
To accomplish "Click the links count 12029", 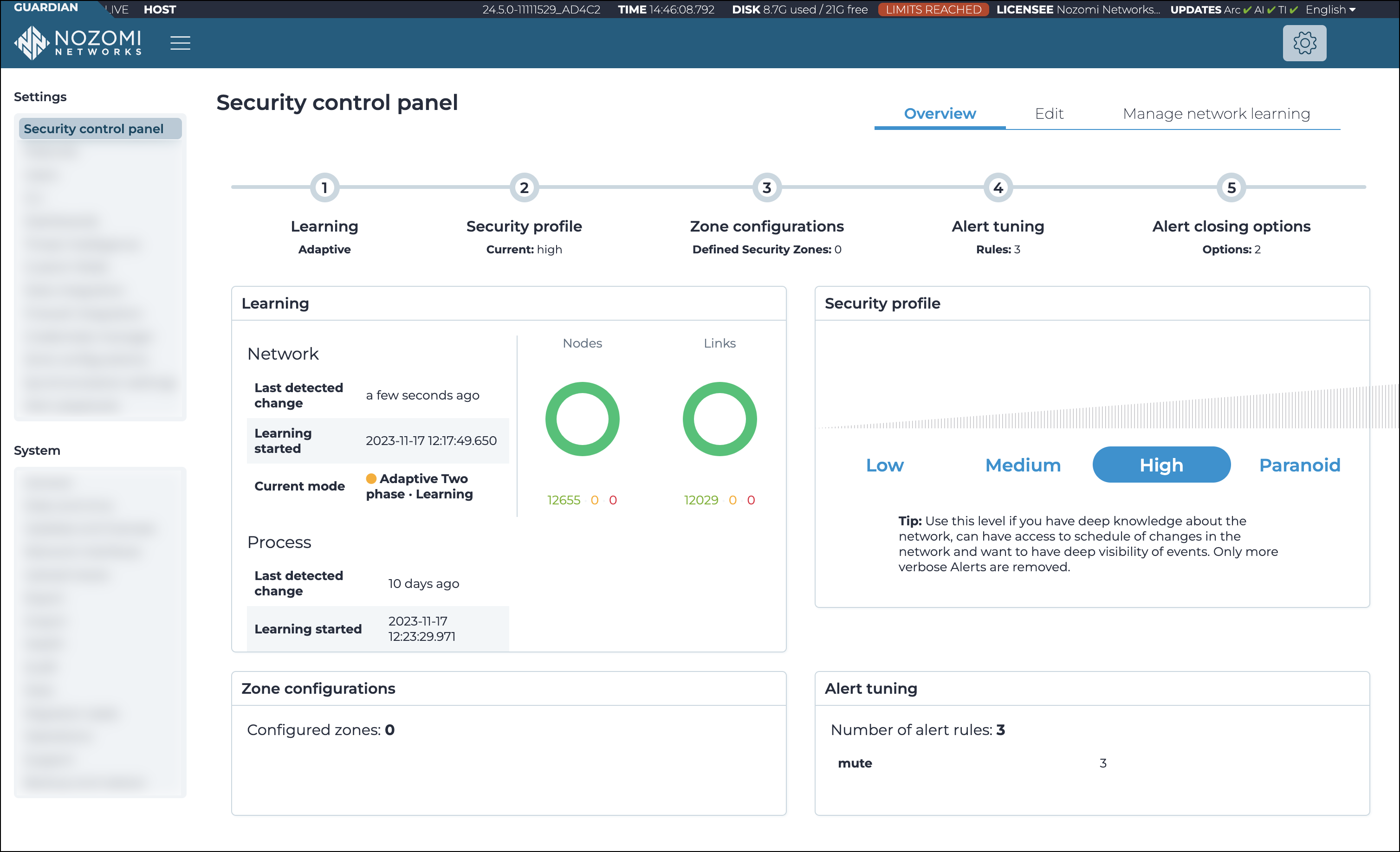I will point(700,500).
